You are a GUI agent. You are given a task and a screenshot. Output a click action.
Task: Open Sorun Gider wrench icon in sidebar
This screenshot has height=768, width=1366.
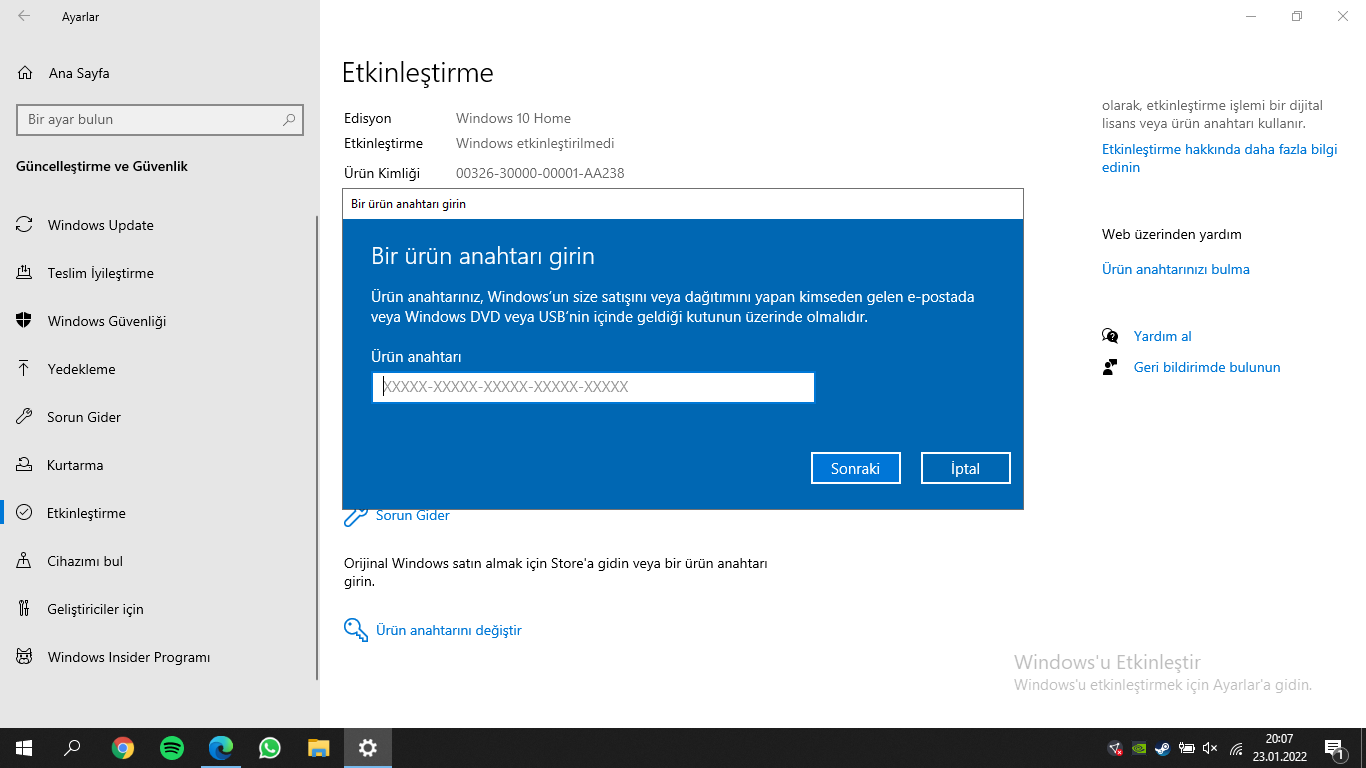(24, 417)
